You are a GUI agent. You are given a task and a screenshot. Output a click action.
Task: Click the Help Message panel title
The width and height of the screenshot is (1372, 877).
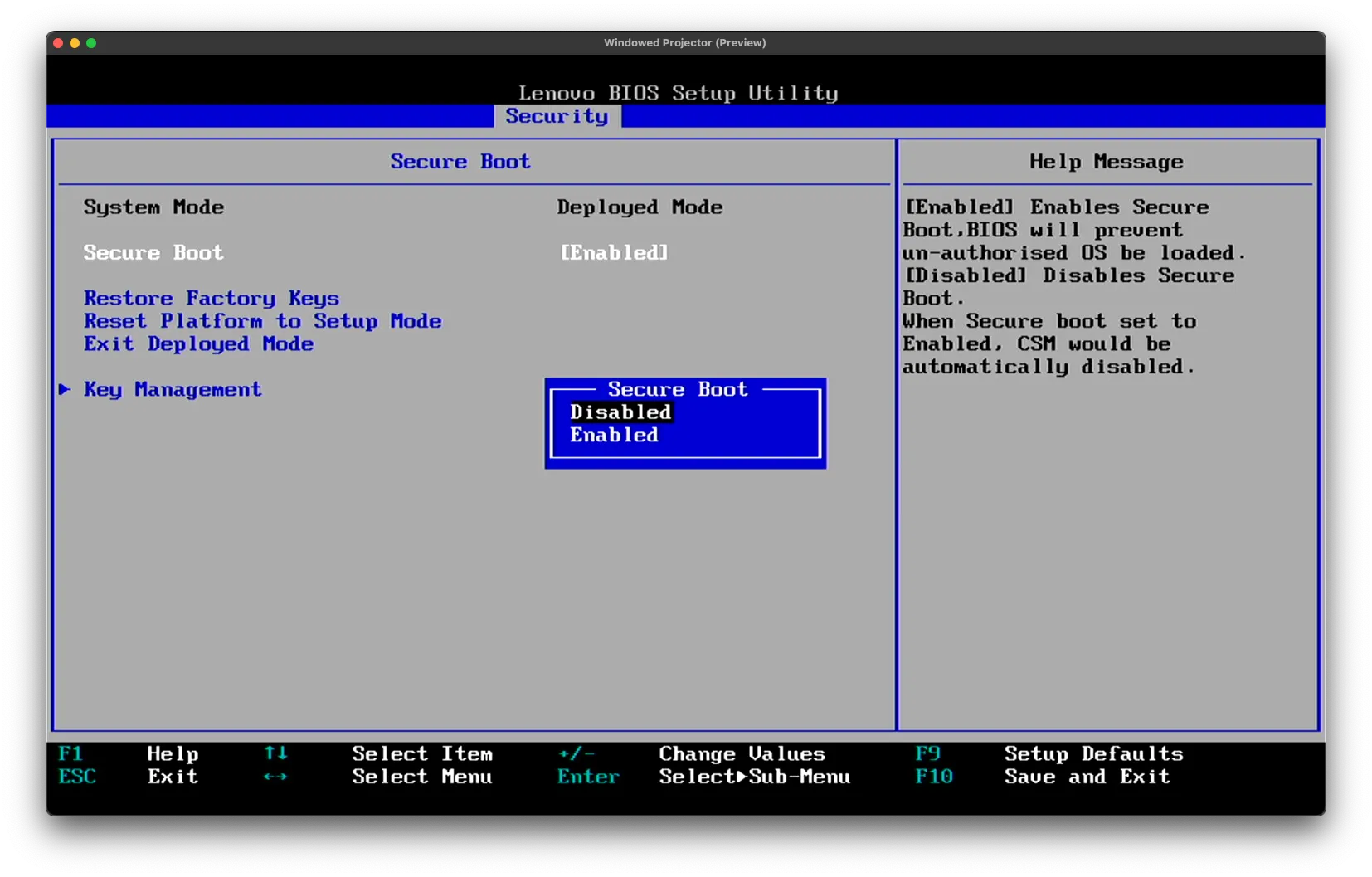pyautogui.click(x=1107, y=162)
